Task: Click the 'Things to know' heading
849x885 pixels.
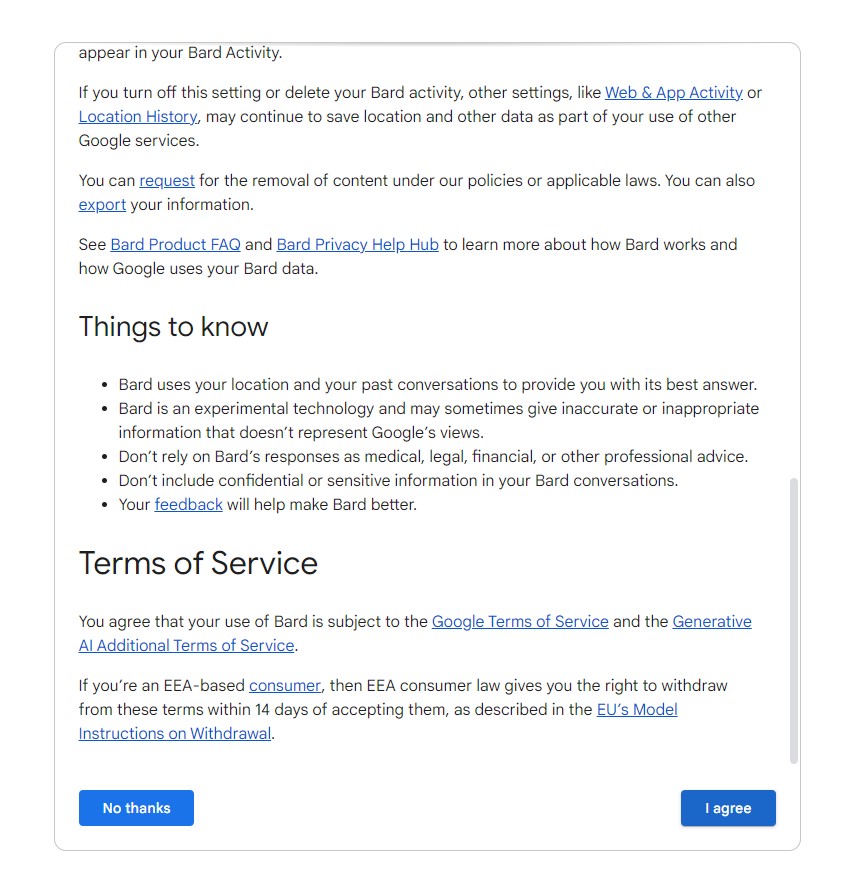Action: point(174,327)
